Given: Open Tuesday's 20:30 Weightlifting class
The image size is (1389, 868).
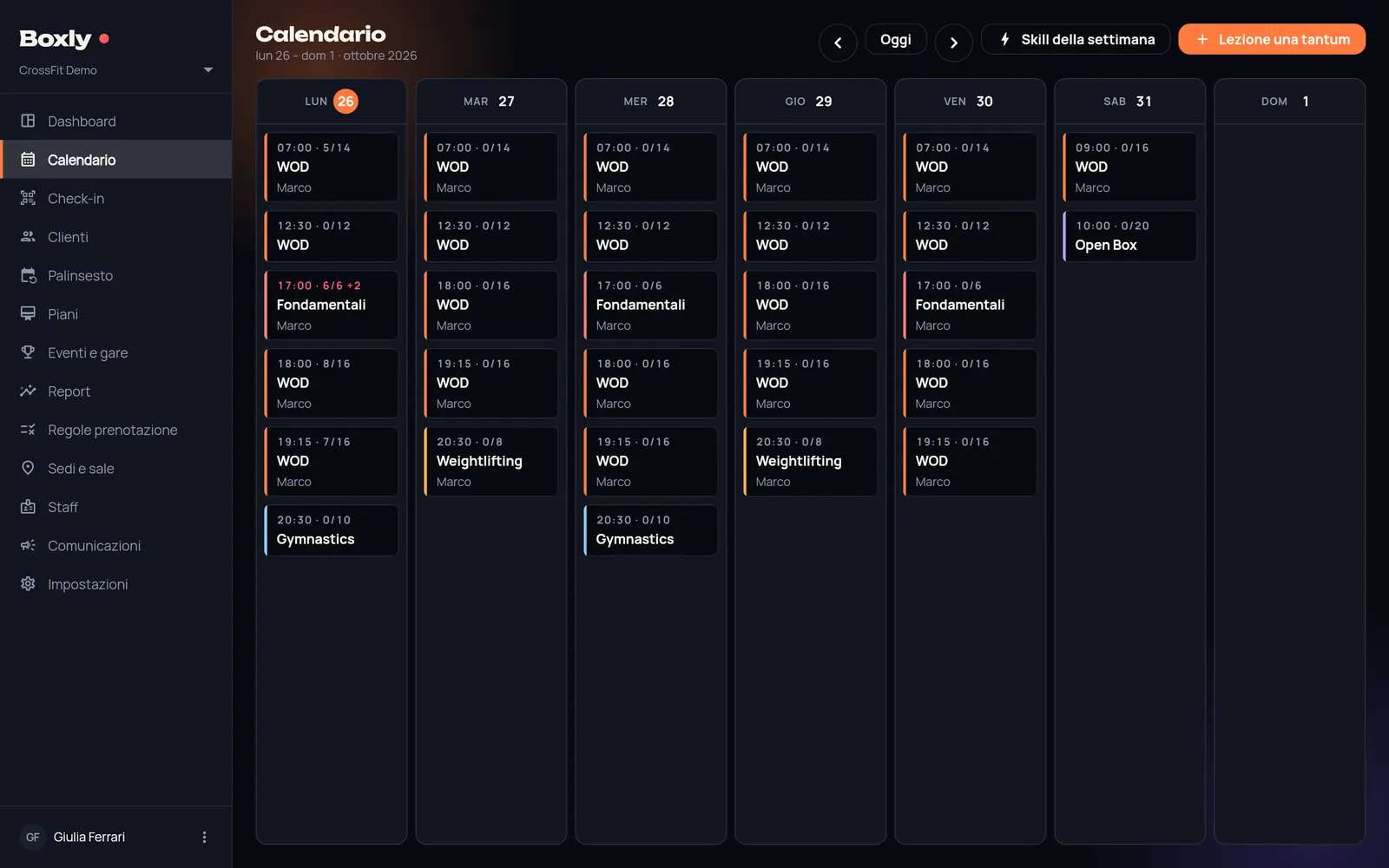Looking at the screenshot, I should [x=491, y=461].
